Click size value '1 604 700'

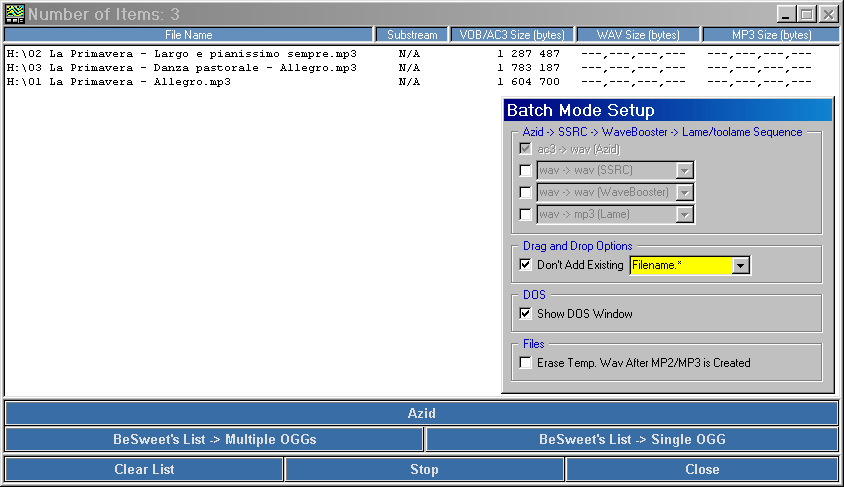pos(528,82)
